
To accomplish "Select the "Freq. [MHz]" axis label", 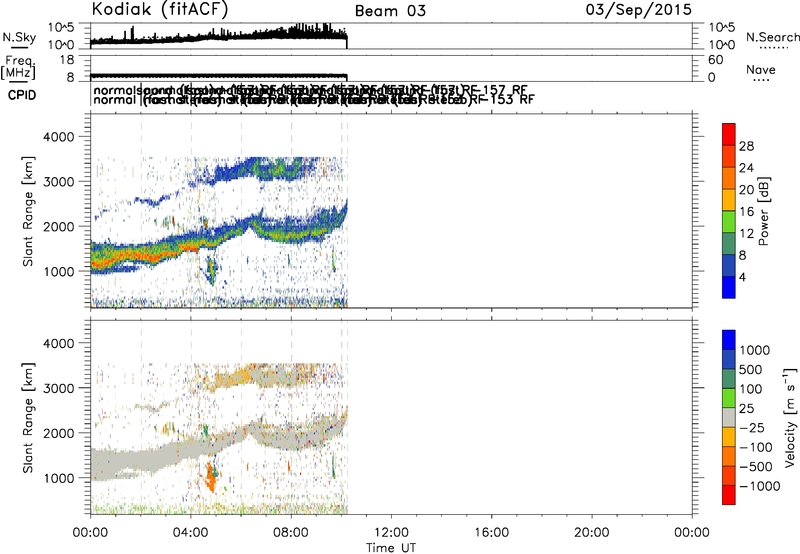I will (18, 68).
